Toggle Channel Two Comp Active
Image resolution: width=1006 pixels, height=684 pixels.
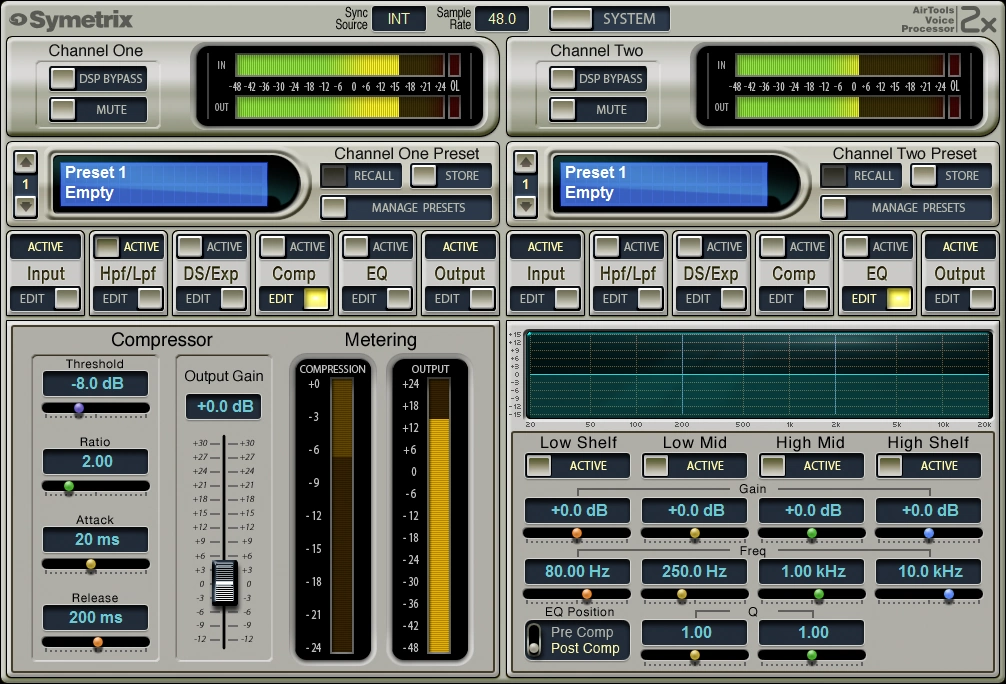(x=794, y=247)
